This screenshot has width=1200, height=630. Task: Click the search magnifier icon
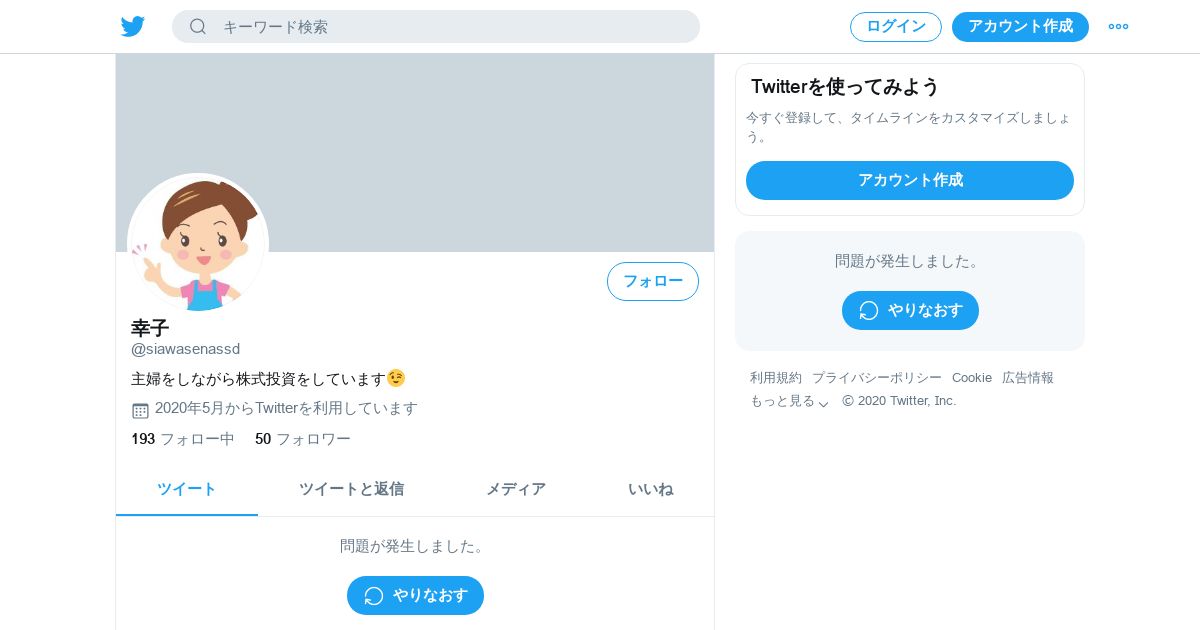(198, 27)
